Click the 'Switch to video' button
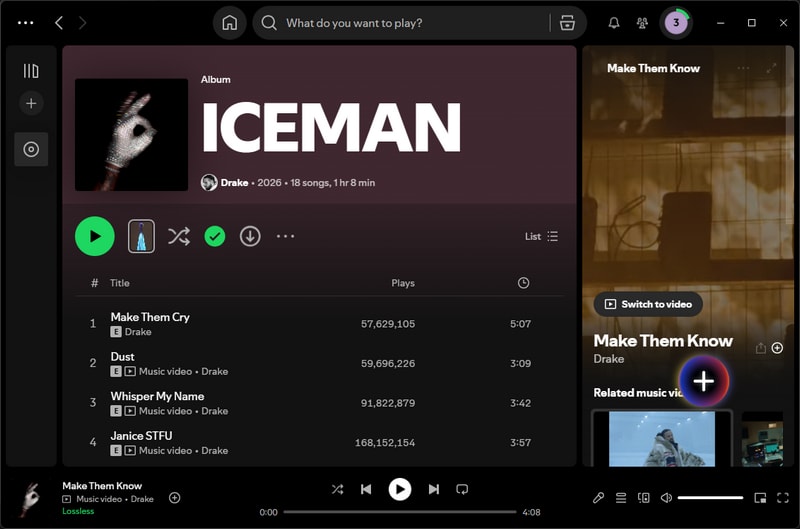Screen dimensions: 800x529 648,304
